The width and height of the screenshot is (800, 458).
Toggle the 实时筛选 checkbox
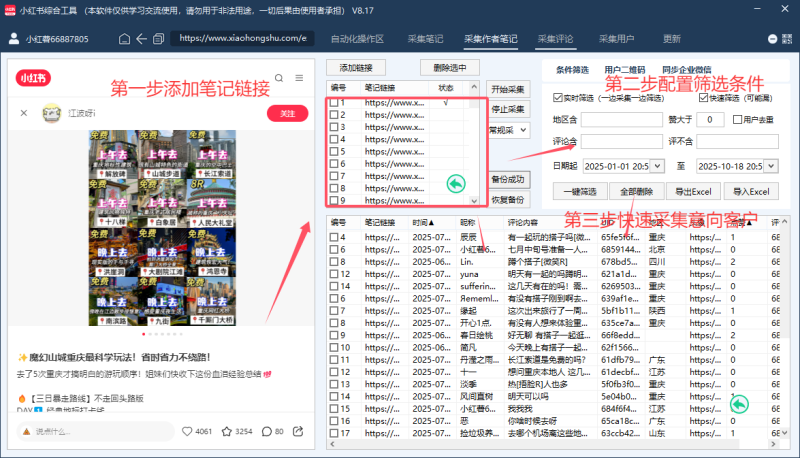(558, 97)
